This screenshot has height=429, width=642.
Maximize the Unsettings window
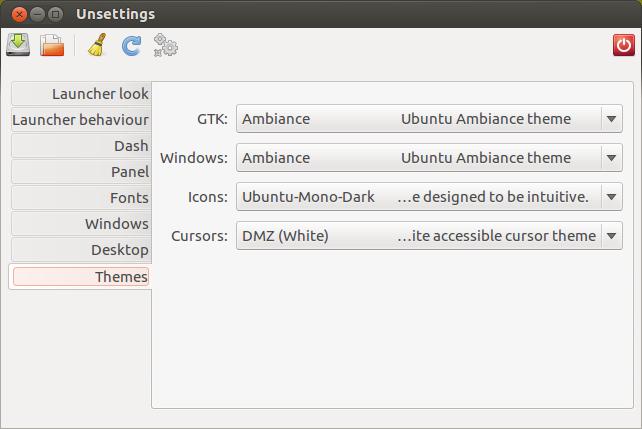tap(55, 14)
